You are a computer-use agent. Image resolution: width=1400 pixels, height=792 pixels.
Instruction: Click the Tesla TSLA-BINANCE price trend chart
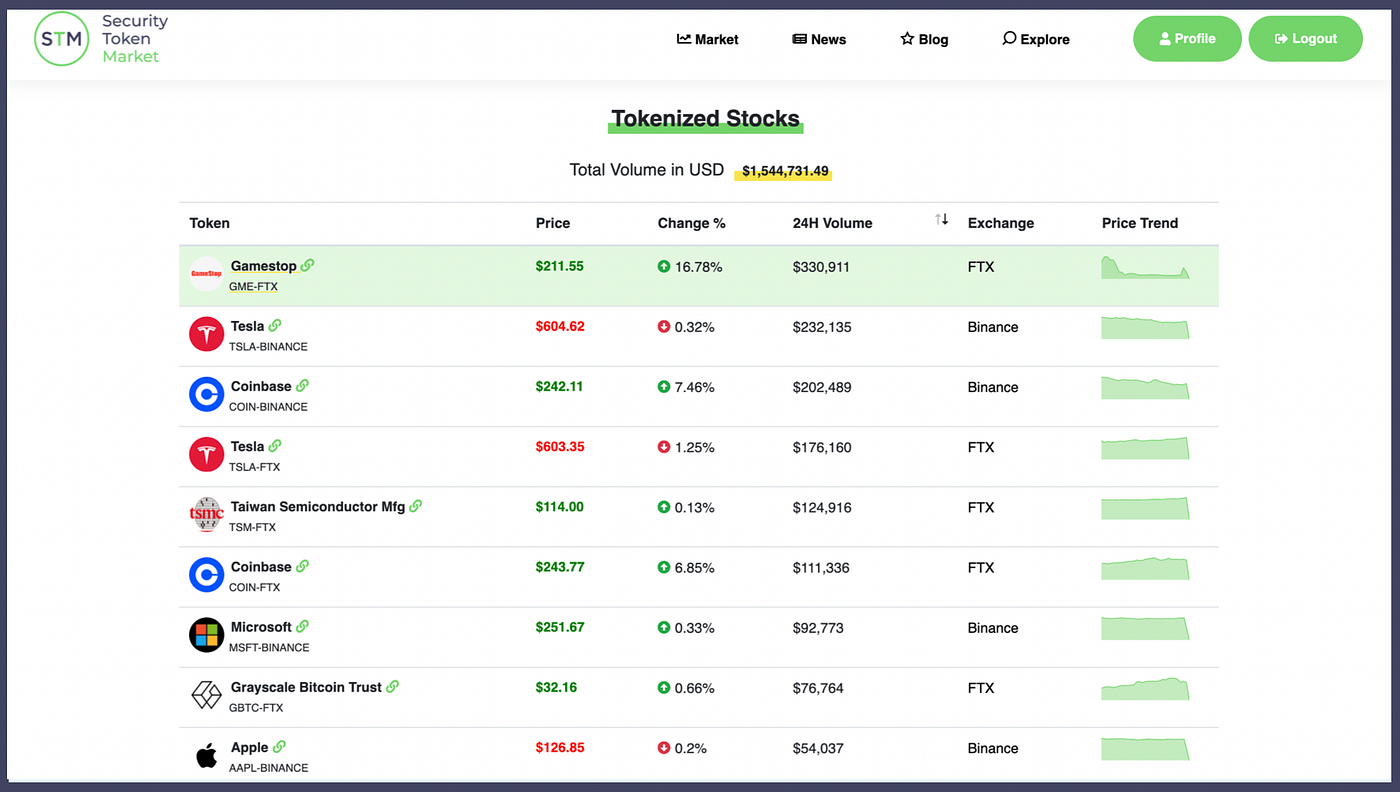tap(1145, 327)
